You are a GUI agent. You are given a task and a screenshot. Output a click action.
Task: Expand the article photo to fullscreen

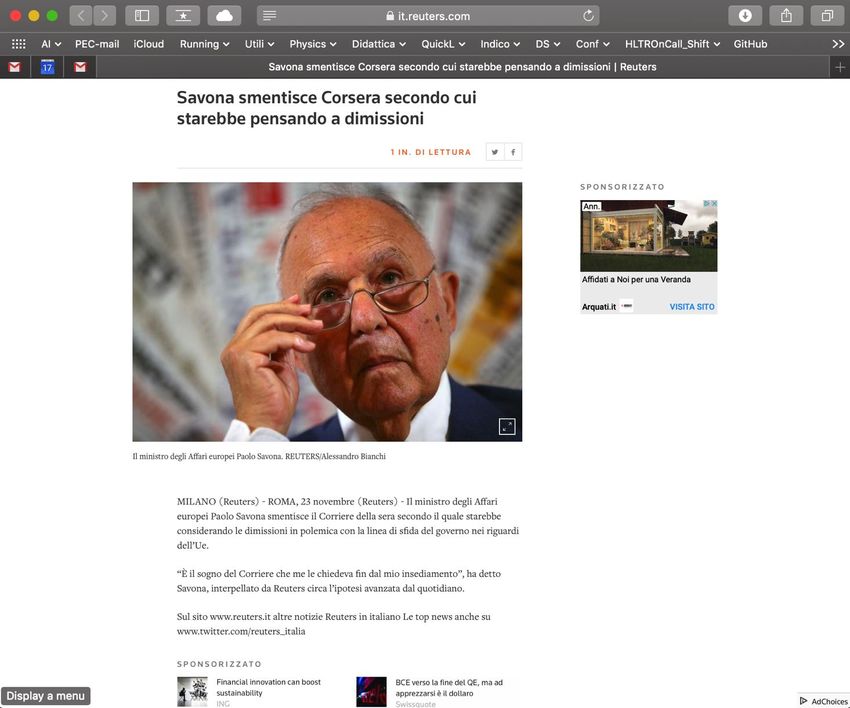(x=507, y=427)
